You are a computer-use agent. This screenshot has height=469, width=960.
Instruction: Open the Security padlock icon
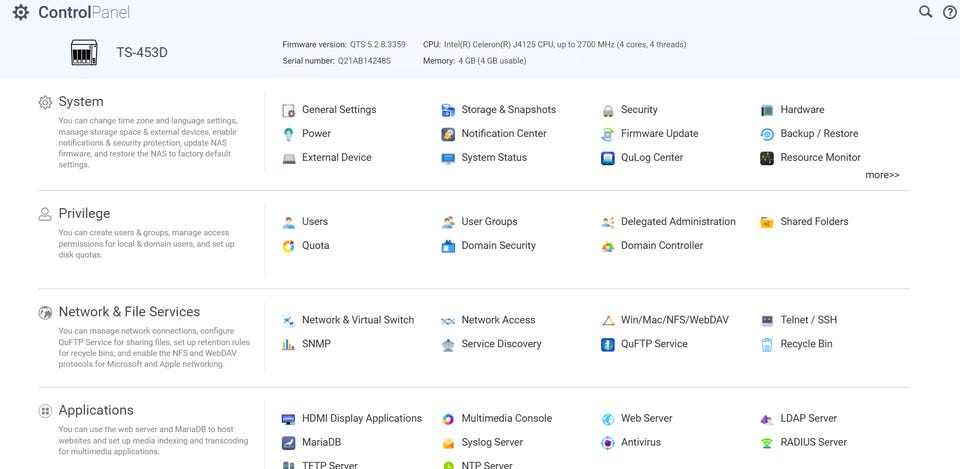[607, 110]
